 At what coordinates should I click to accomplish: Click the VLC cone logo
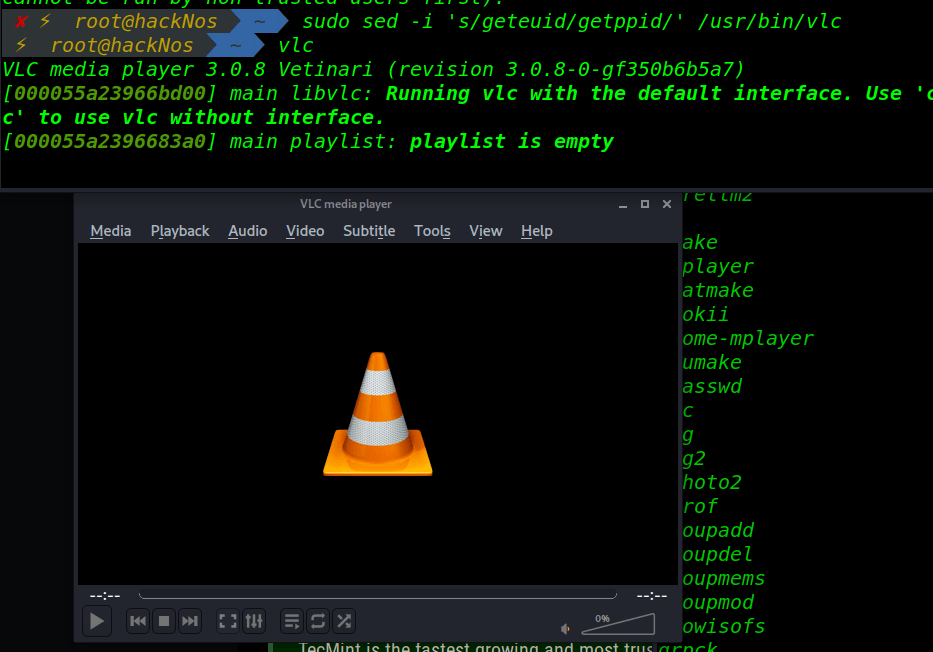(x=378, y=414)
